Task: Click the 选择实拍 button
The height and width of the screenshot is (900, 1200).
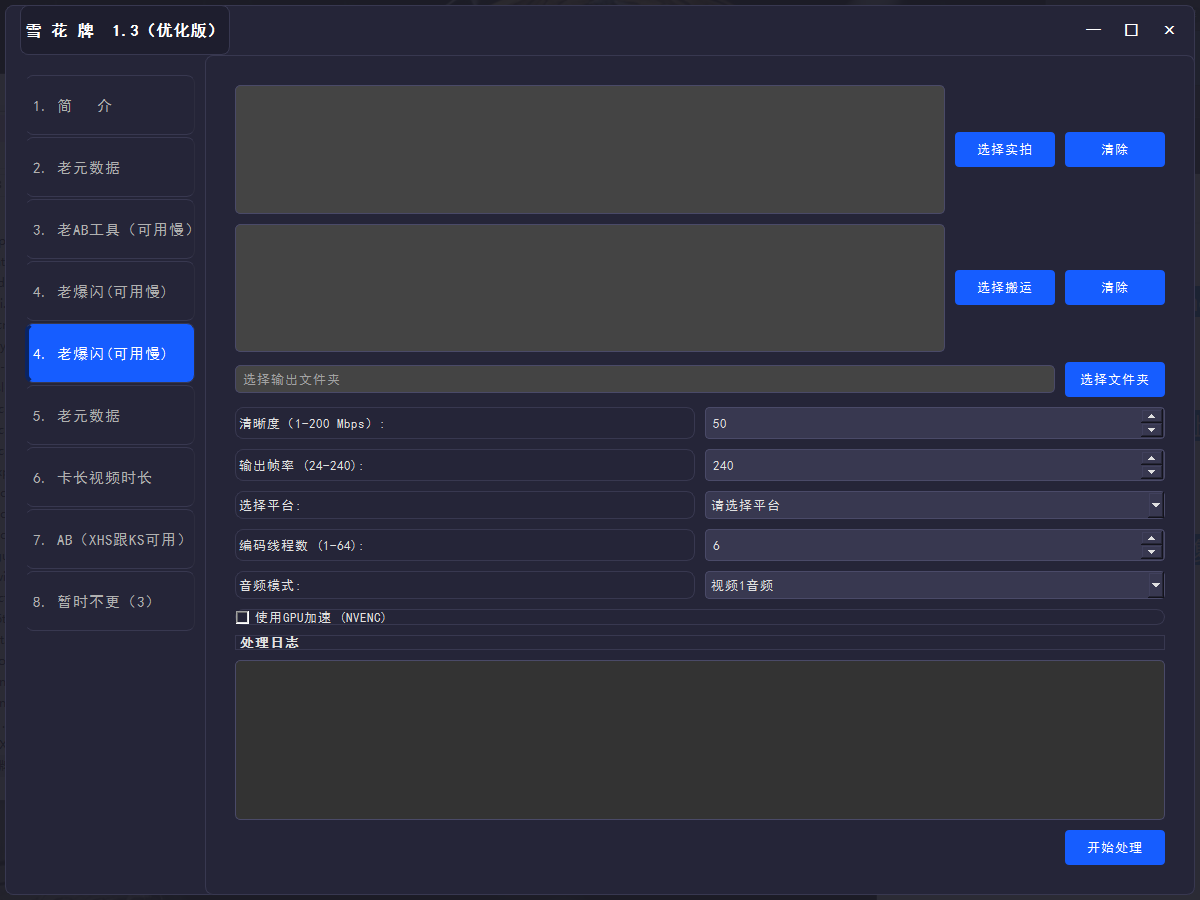Action: [1004, 149]
